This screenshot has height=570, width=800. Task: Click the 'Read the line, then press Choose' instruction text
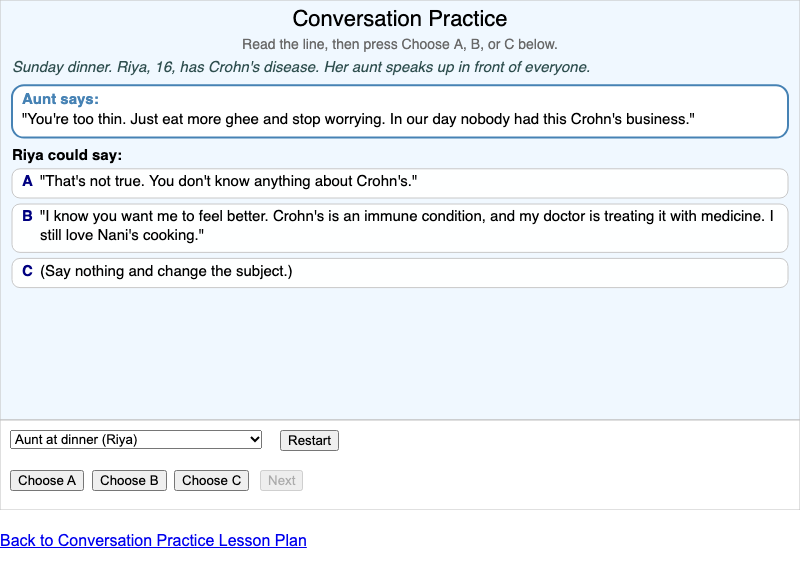coord(400,44)
